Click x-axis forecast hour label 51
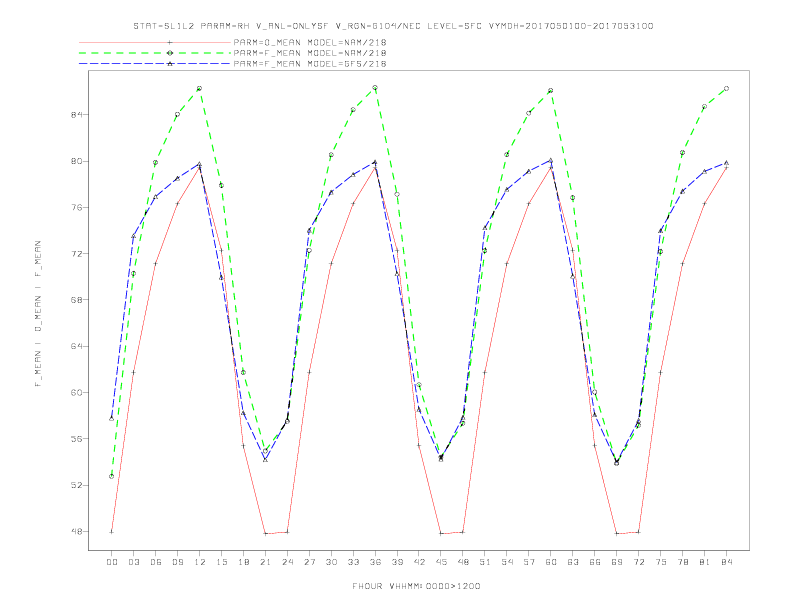 point(485,562)
